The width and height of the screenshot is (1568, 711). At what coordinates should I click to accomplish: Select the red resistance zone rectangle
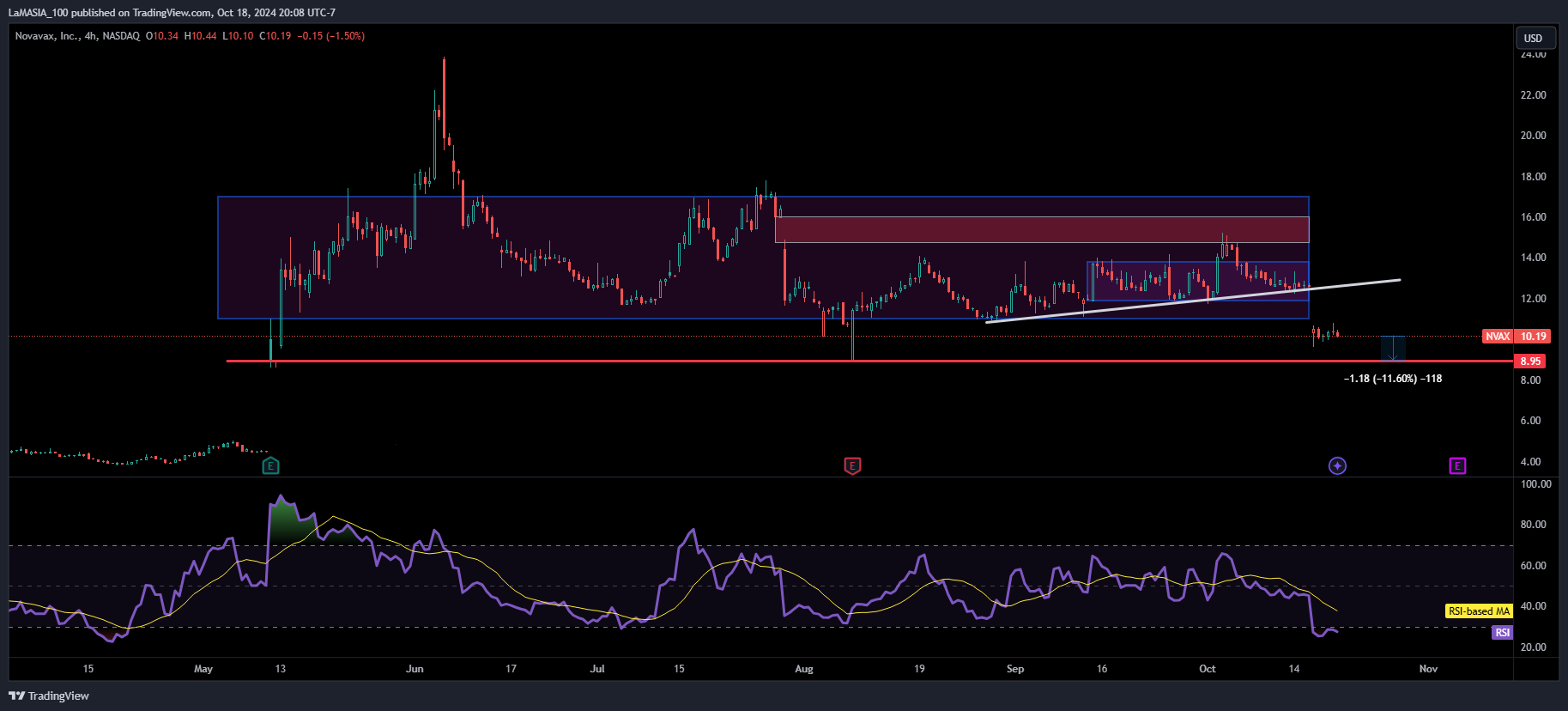click(1042, 229)
